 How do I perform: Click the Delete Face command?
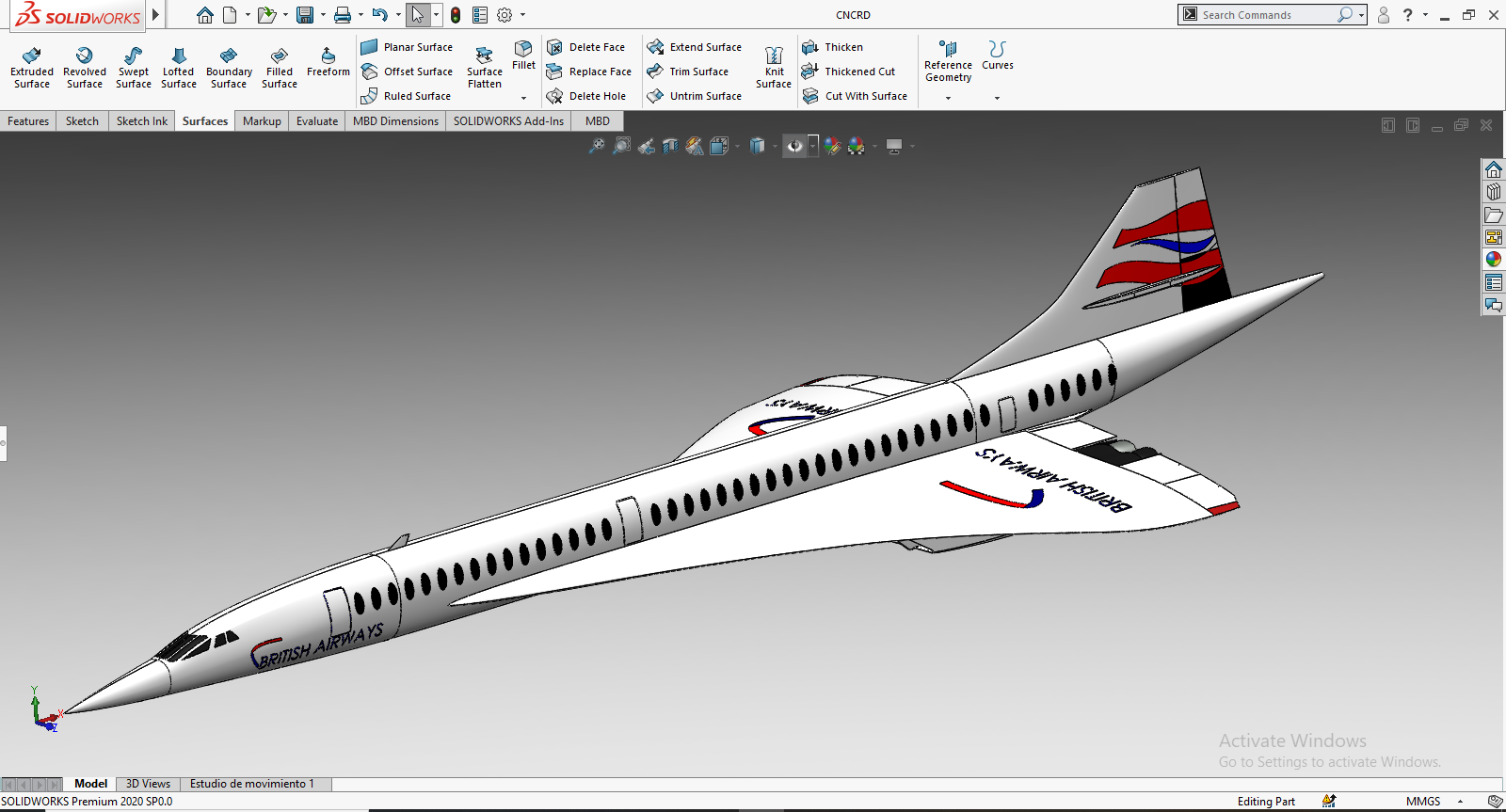click(585, 47)
